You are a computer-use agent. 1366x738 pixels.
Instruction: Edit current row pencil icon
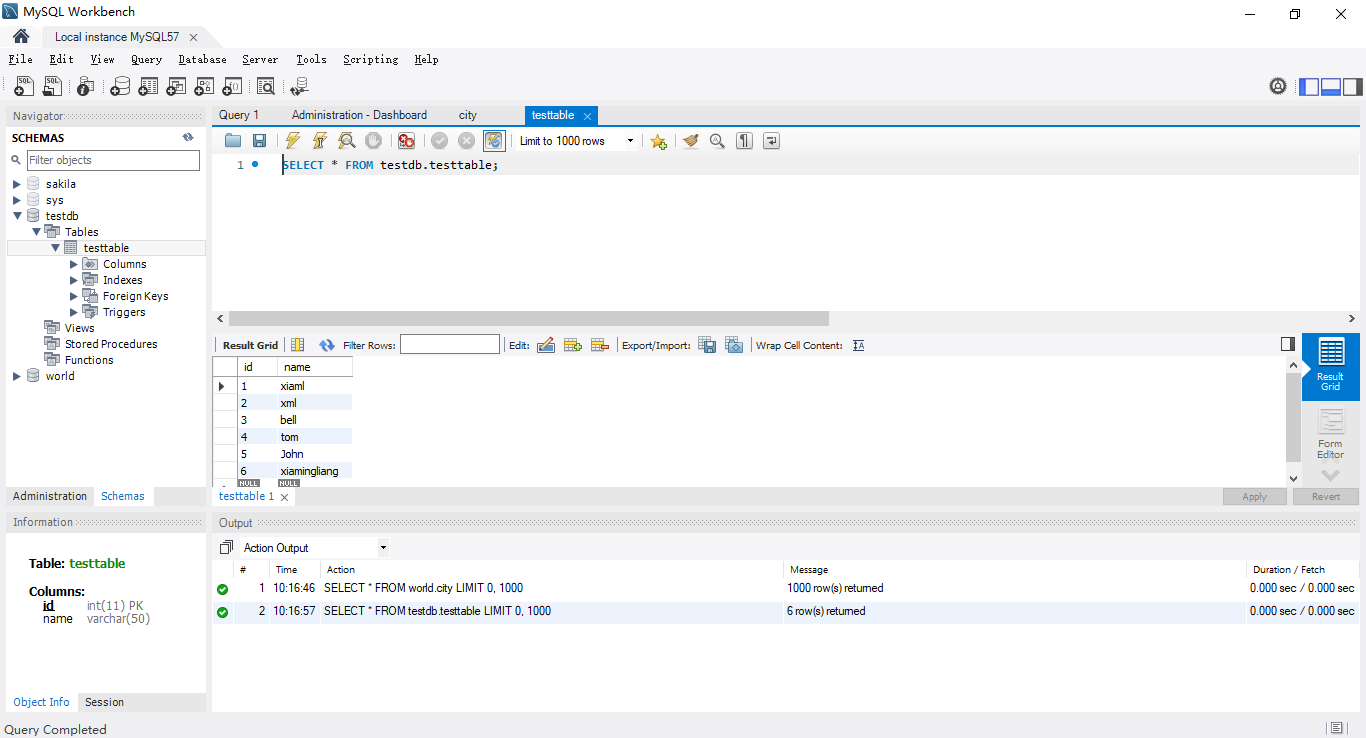546,345
